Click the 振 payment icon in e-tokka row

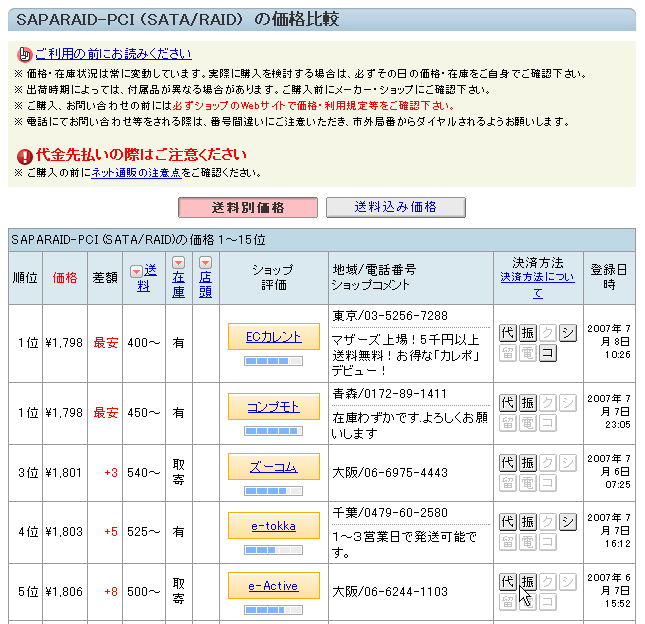click(x=528, y=522)
